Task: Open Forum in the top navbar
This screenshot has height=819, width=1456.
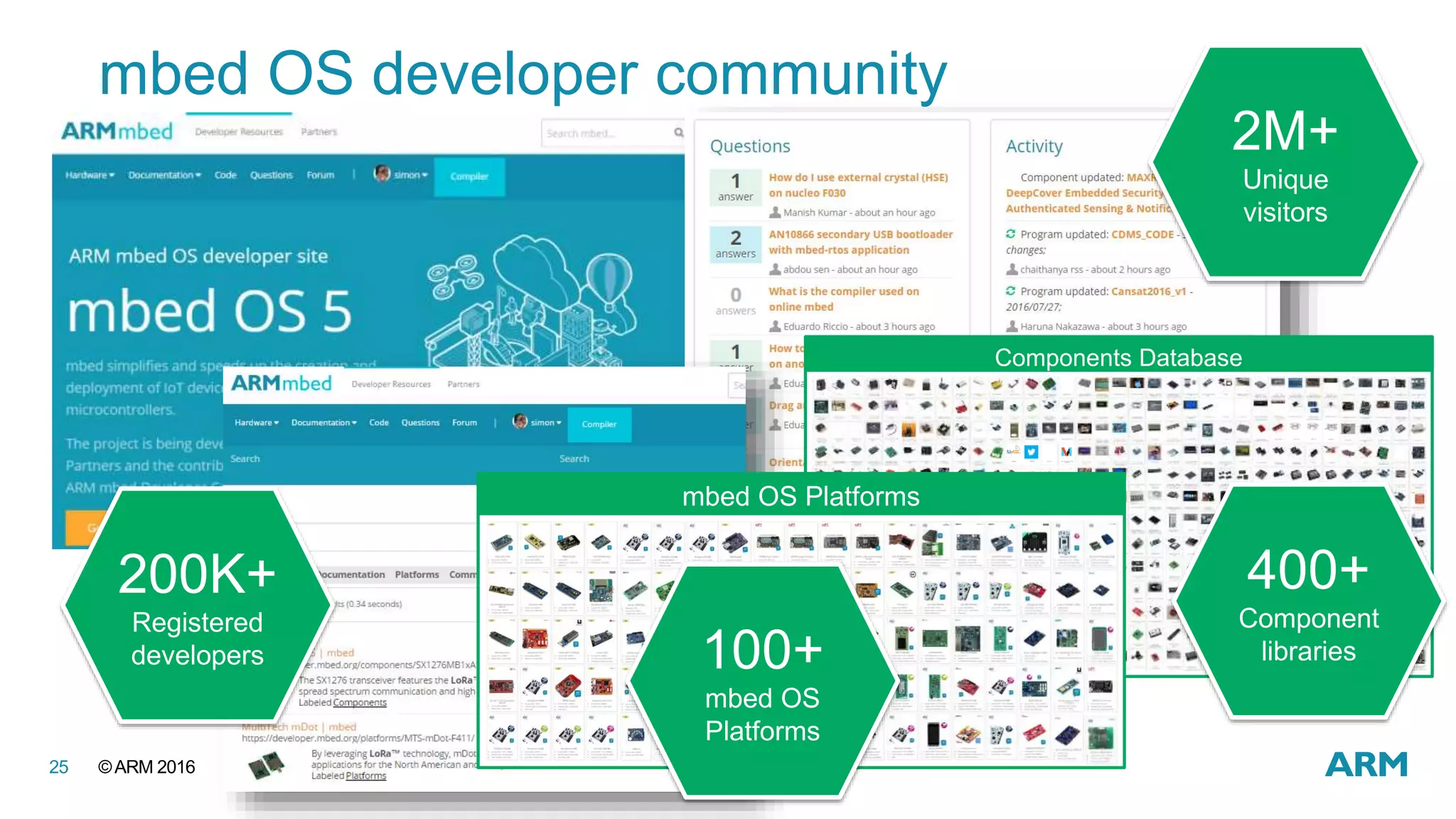Action: pyautogui.click(x=320, y=175)
